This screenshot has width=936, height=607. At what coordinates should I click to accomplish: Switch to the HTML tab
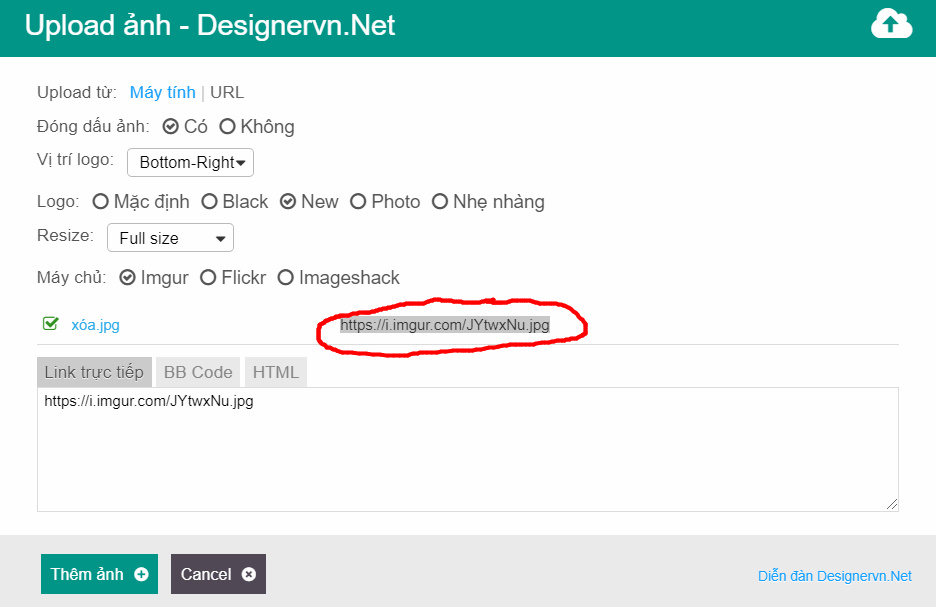(x=275, y=372)
